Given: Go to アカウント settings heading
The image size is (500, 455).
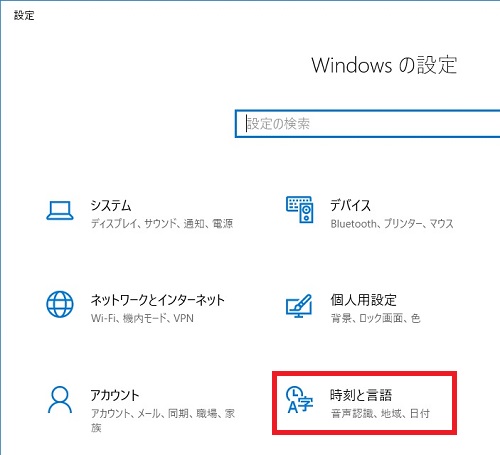Looking at the screenshot, I should (115, 395).
